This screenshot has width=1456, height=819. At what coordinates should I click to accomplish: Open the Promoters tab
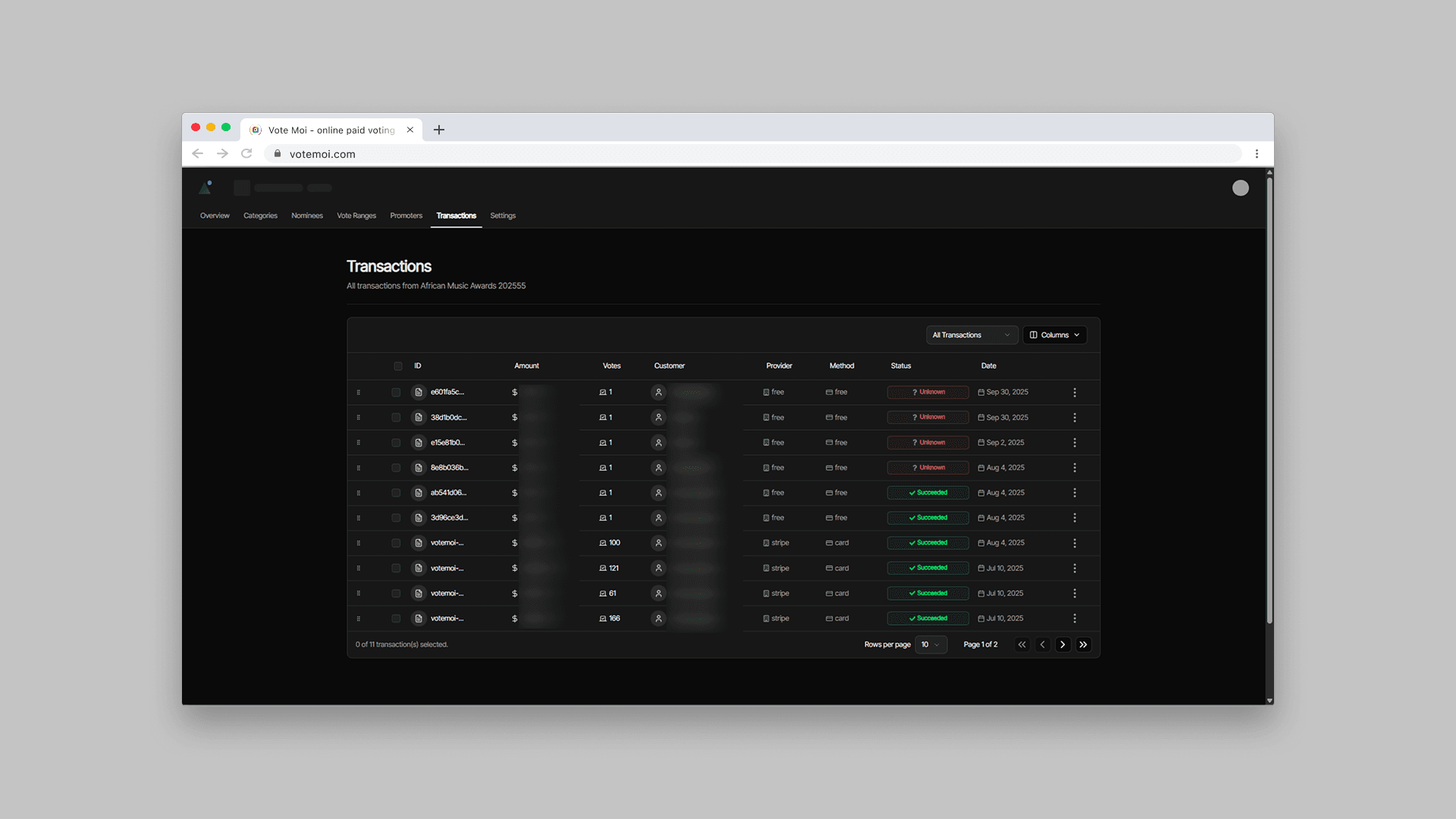pos(406,215)
